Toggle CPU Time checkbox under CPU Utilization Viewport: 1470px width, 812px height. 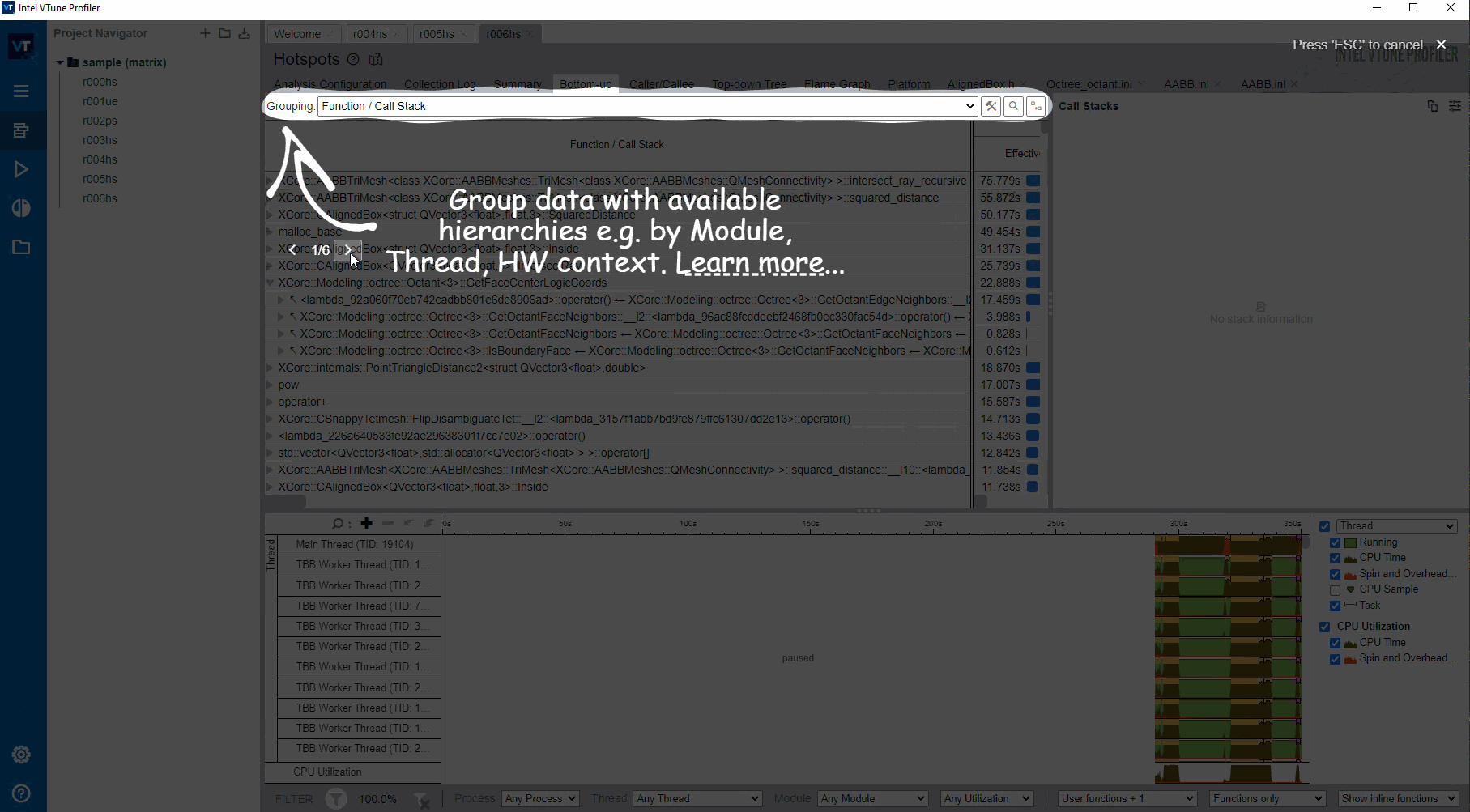pyautogui.click(x=1335, y=643)
